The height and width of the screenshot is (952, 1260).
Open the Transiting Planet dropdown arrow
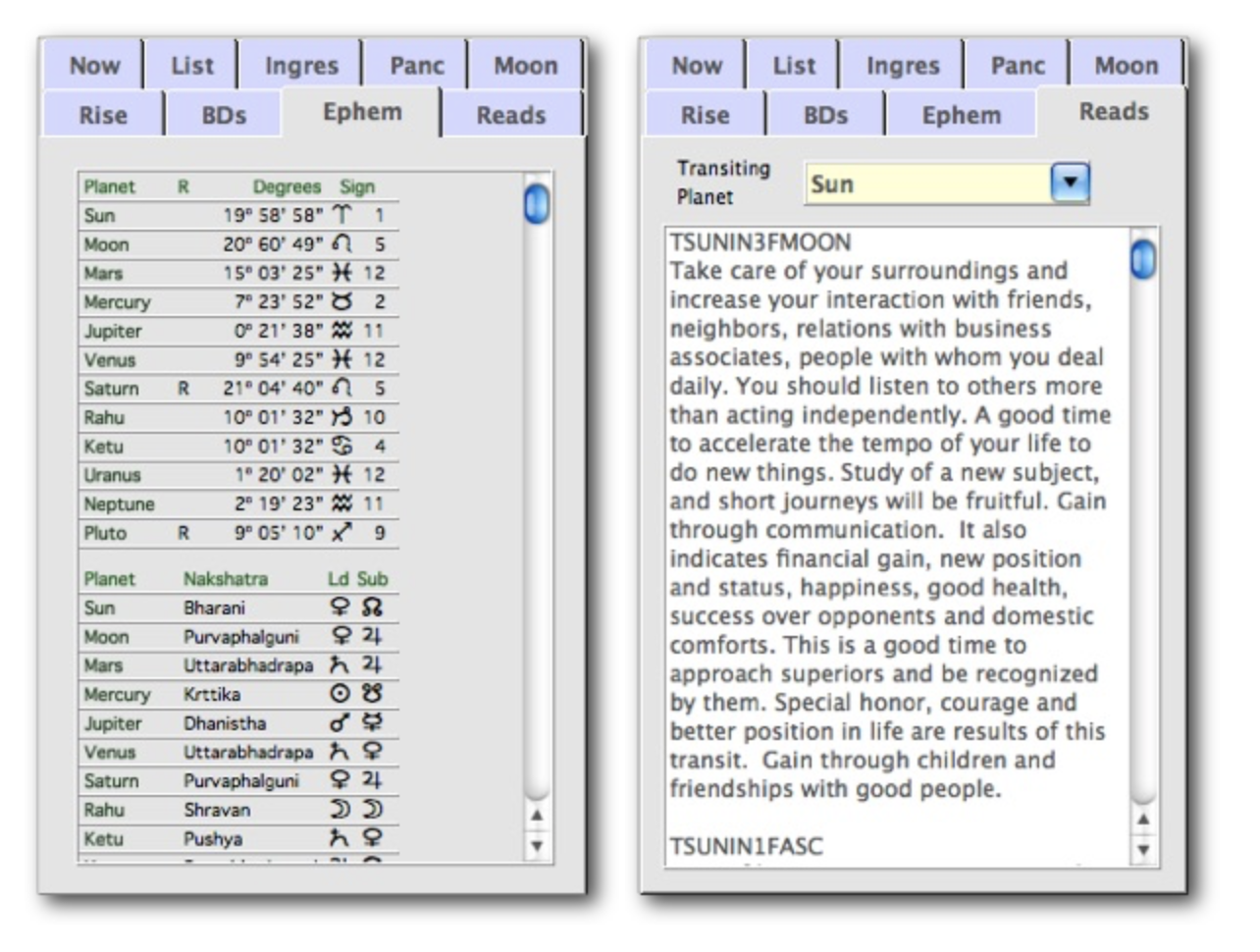point(1070,183)
